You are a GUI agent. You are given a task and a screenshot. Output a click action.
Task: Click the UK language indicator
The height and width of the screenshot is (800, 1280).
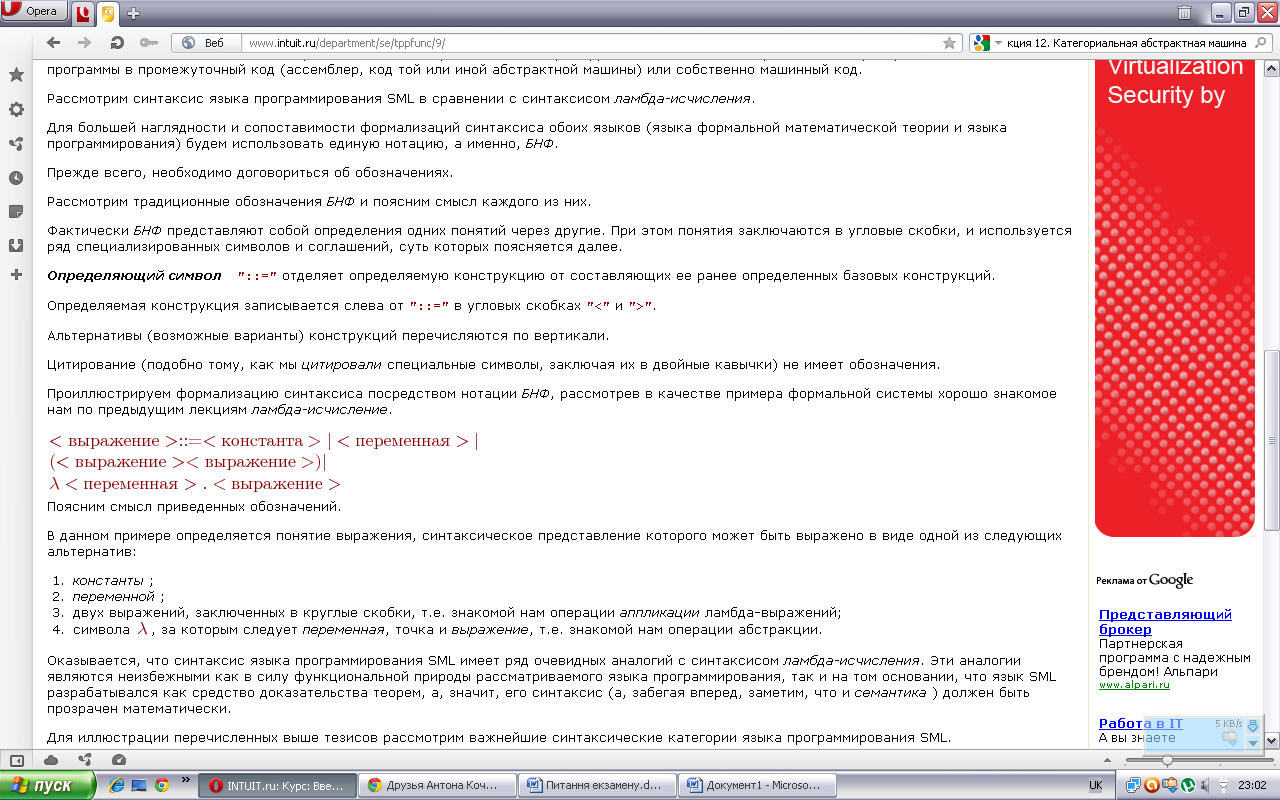[1096, 786]
